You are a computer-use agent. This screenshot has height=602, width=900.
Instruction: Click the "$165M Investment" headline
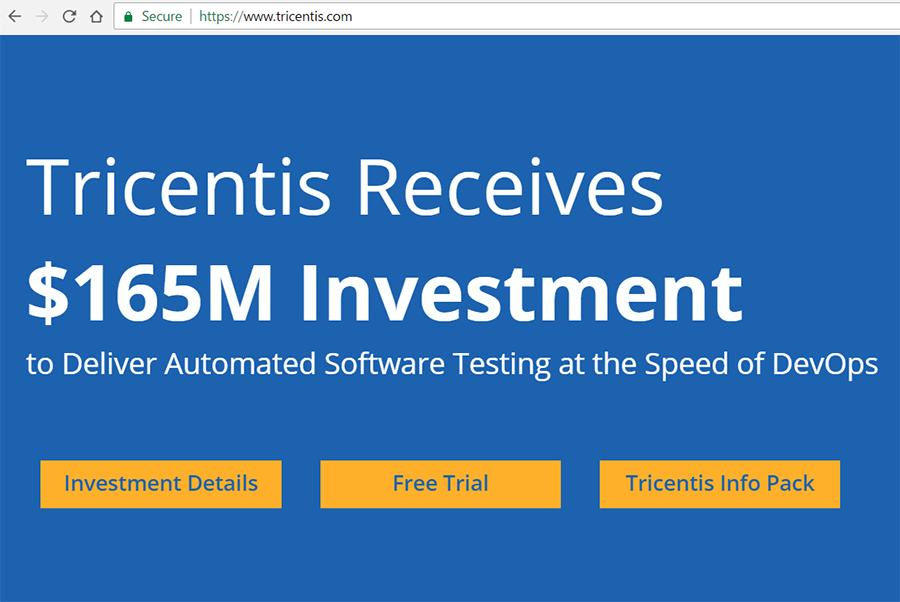385,291
